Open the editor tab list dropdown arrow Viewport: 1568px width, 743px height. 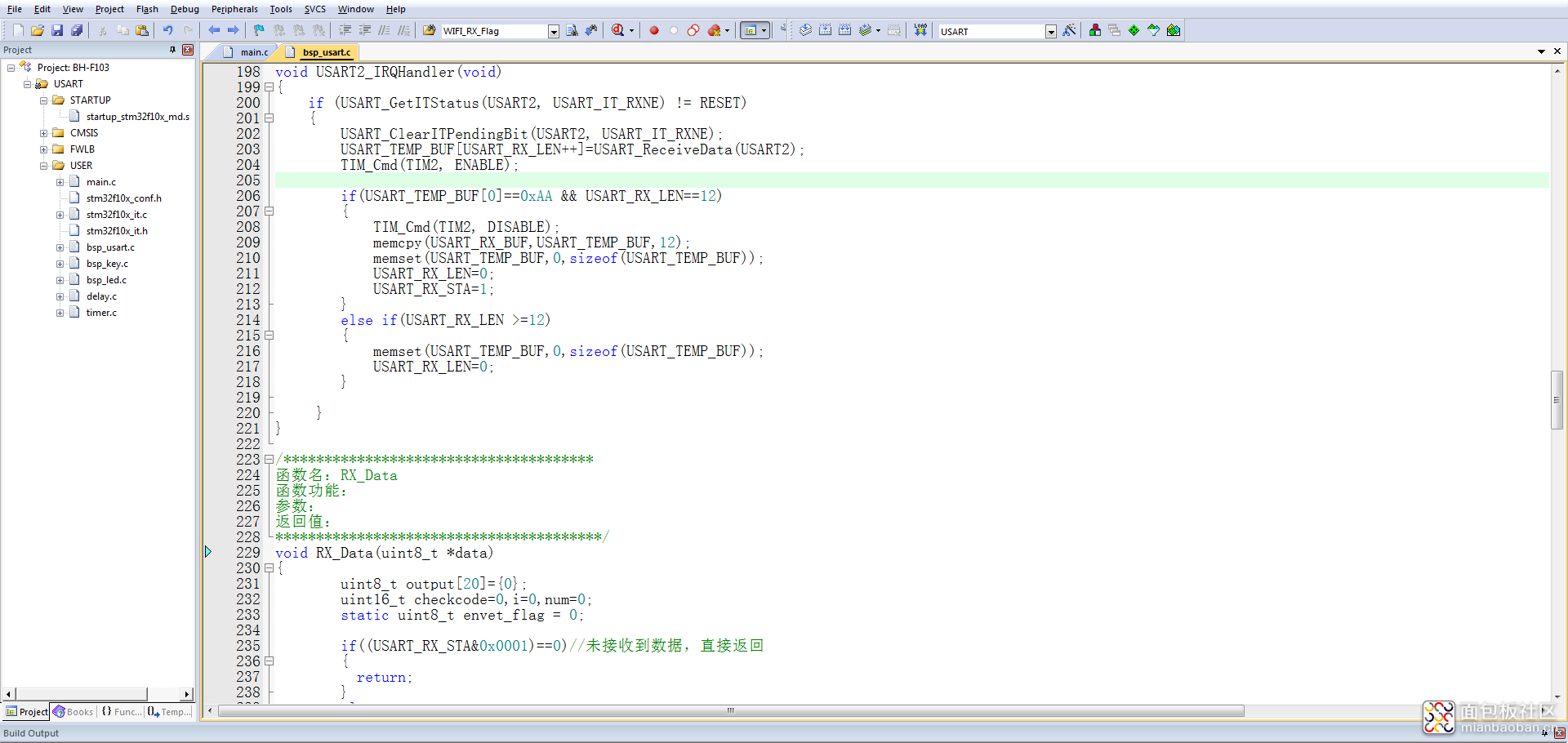(1541, 51)
